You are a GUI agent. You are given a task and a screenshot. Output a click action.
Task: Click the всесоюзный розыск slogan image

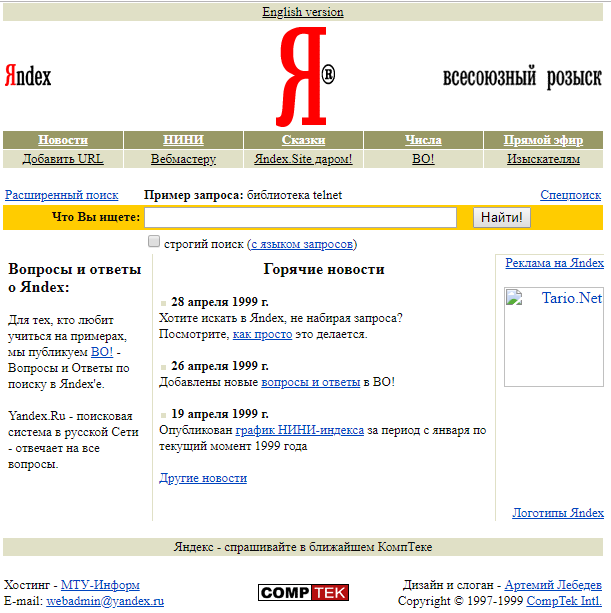(522, 77)
